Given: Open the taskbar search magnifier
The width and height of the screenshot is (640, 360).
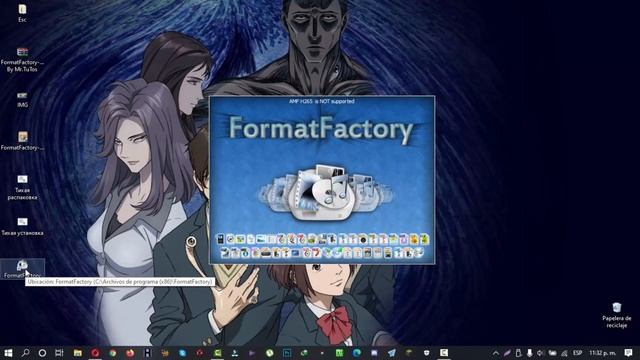Looking at the screenshot, I should coord(25,353).
